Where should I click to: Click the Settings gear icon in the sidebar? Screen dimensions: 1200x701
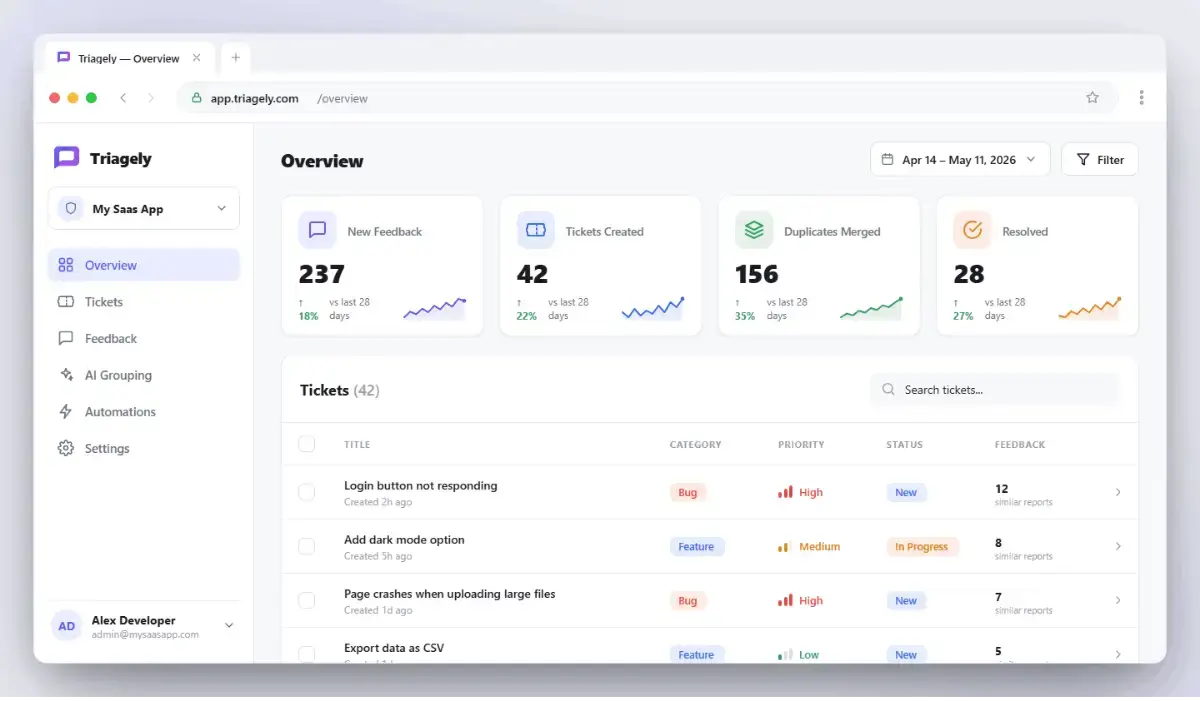click(66, 448)
